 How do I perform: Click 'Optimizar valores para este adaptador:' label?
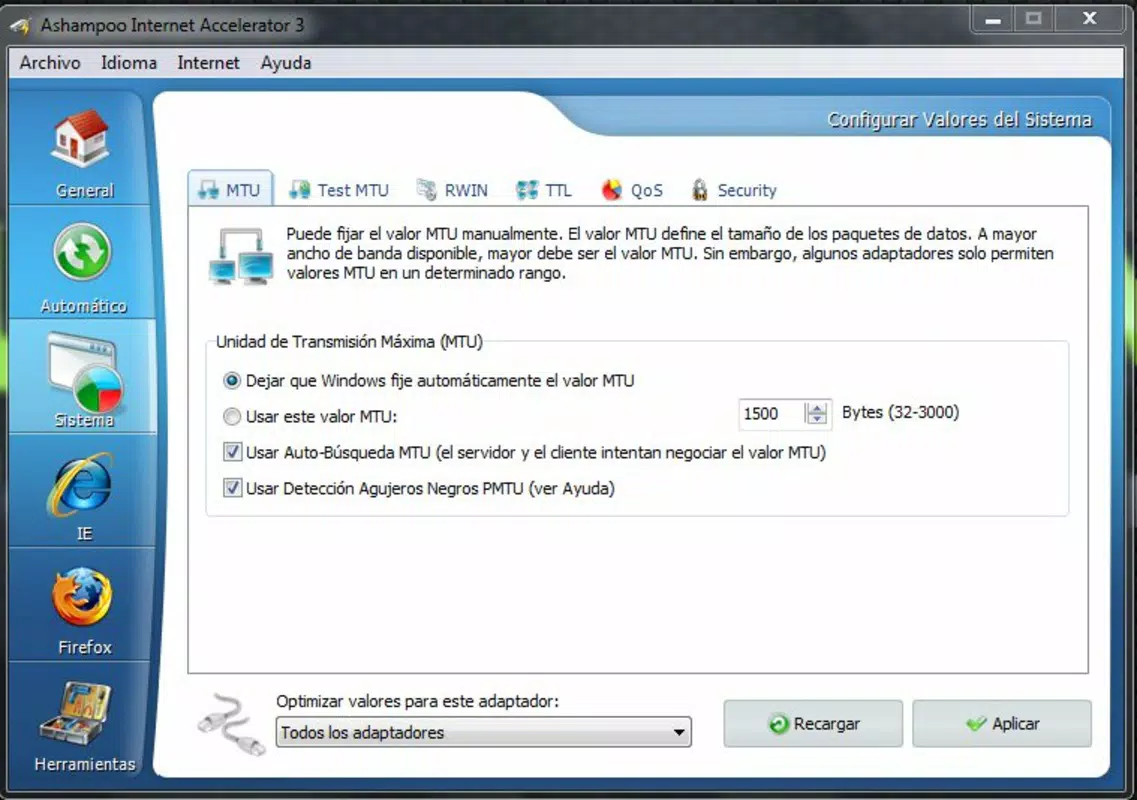click(x=418, y=701)
